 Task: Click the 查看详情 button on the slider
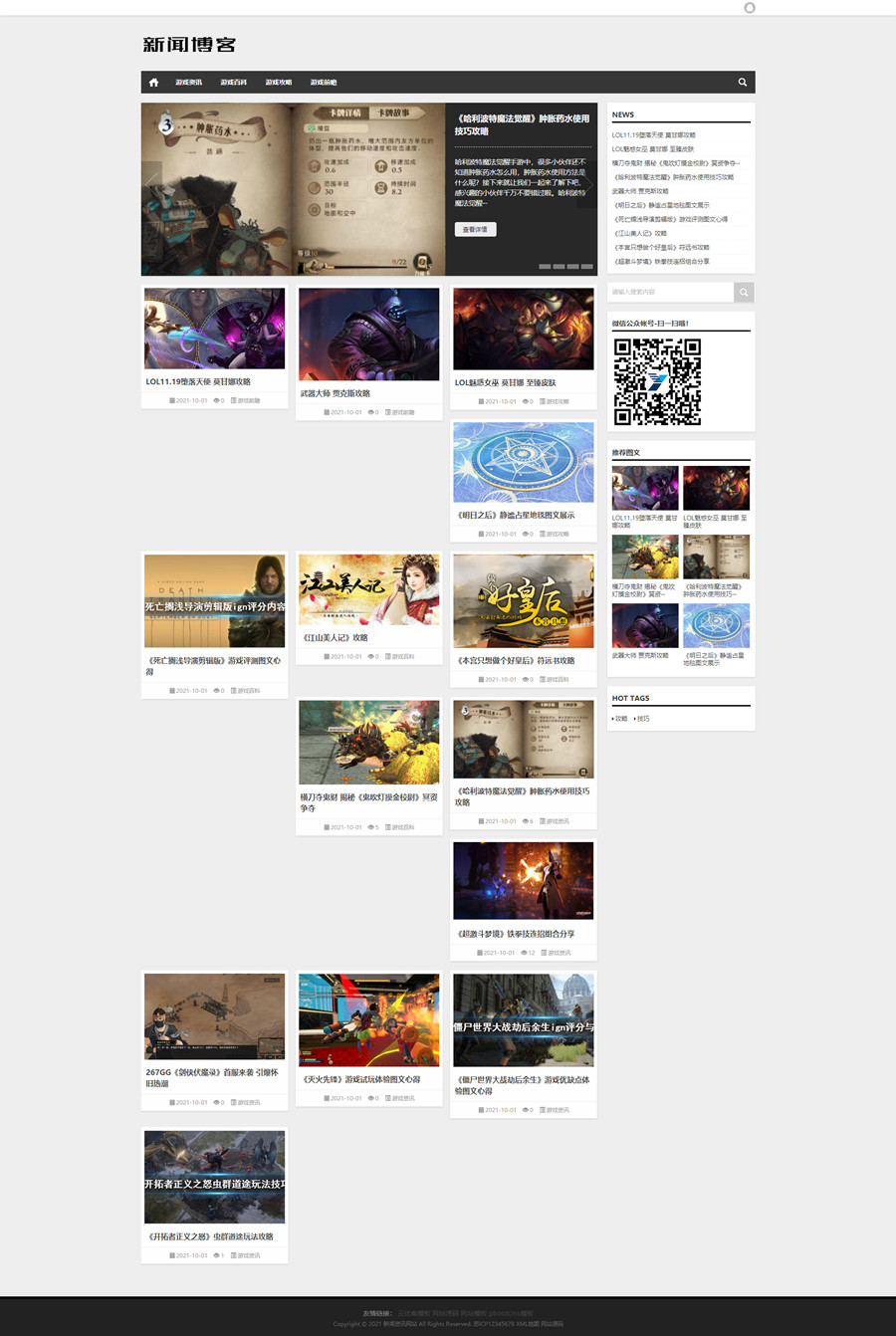[475, 229]
